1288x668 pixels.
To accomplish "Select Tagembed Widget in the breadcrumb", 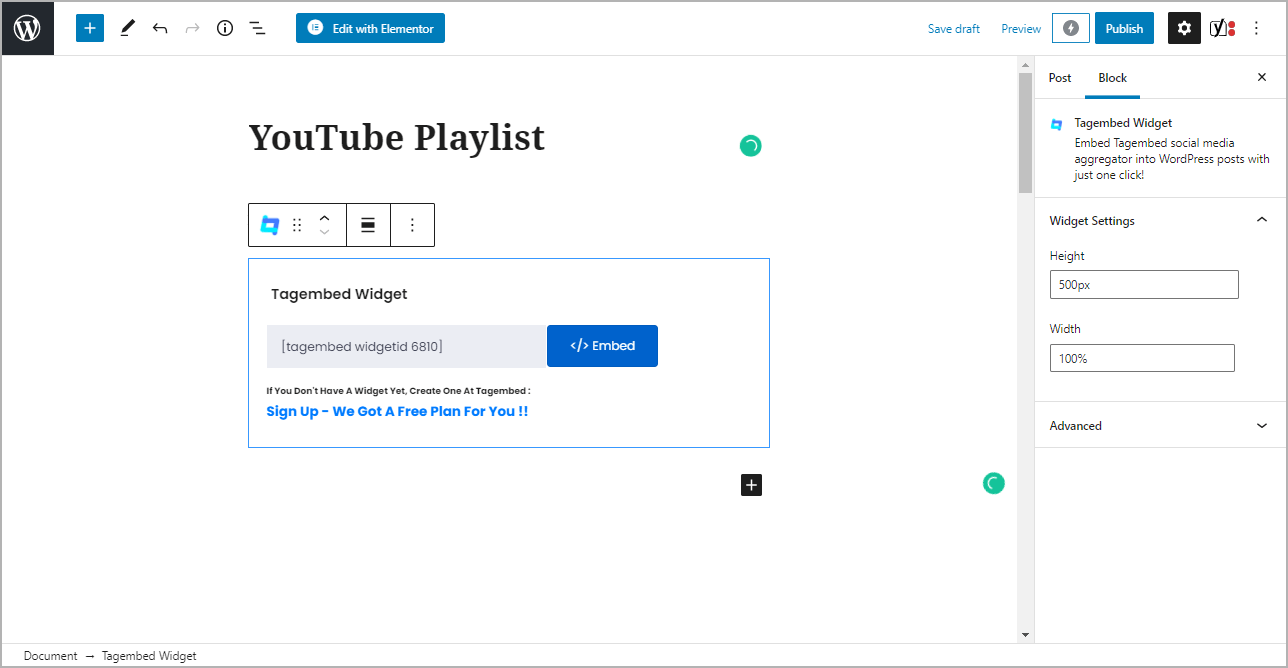I will (x=149, y=656).
